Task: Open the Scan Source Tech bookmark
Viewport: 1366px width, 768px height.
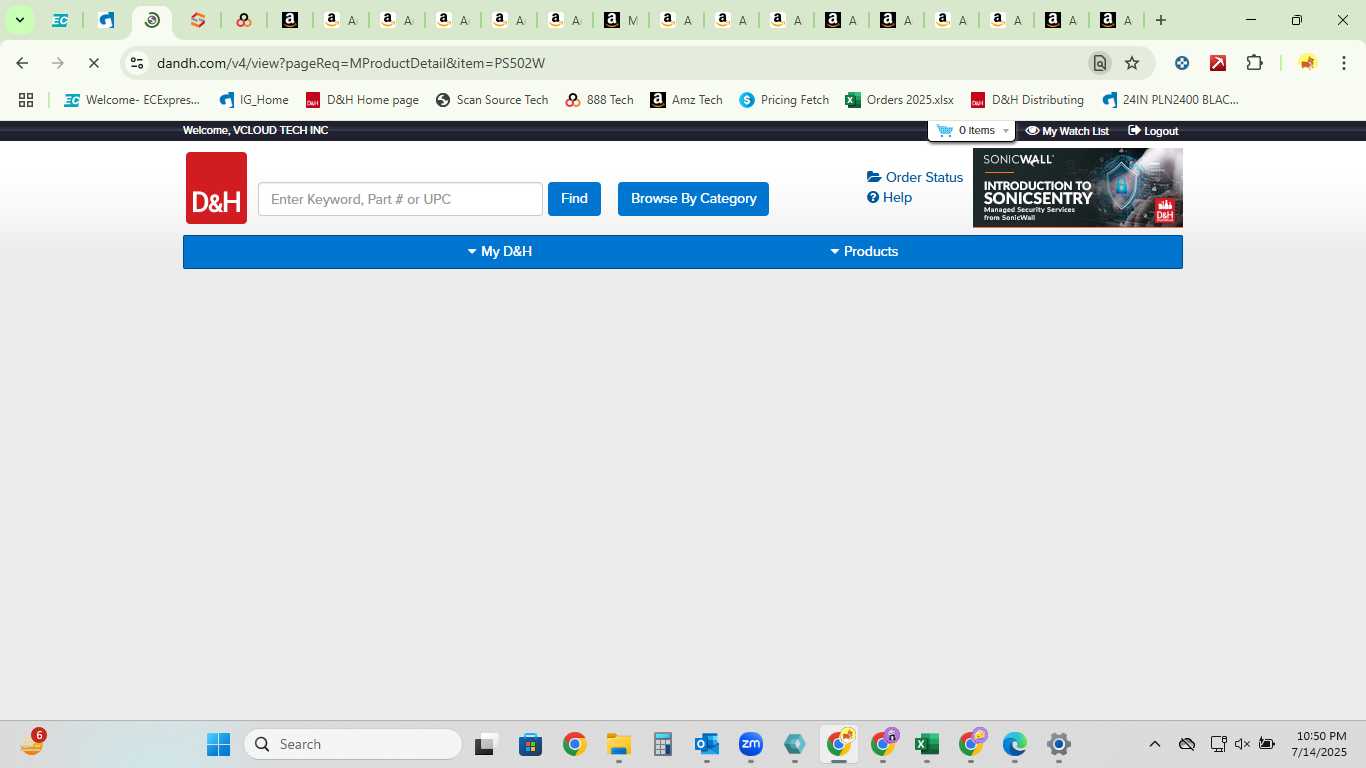Action: point(492,100)
